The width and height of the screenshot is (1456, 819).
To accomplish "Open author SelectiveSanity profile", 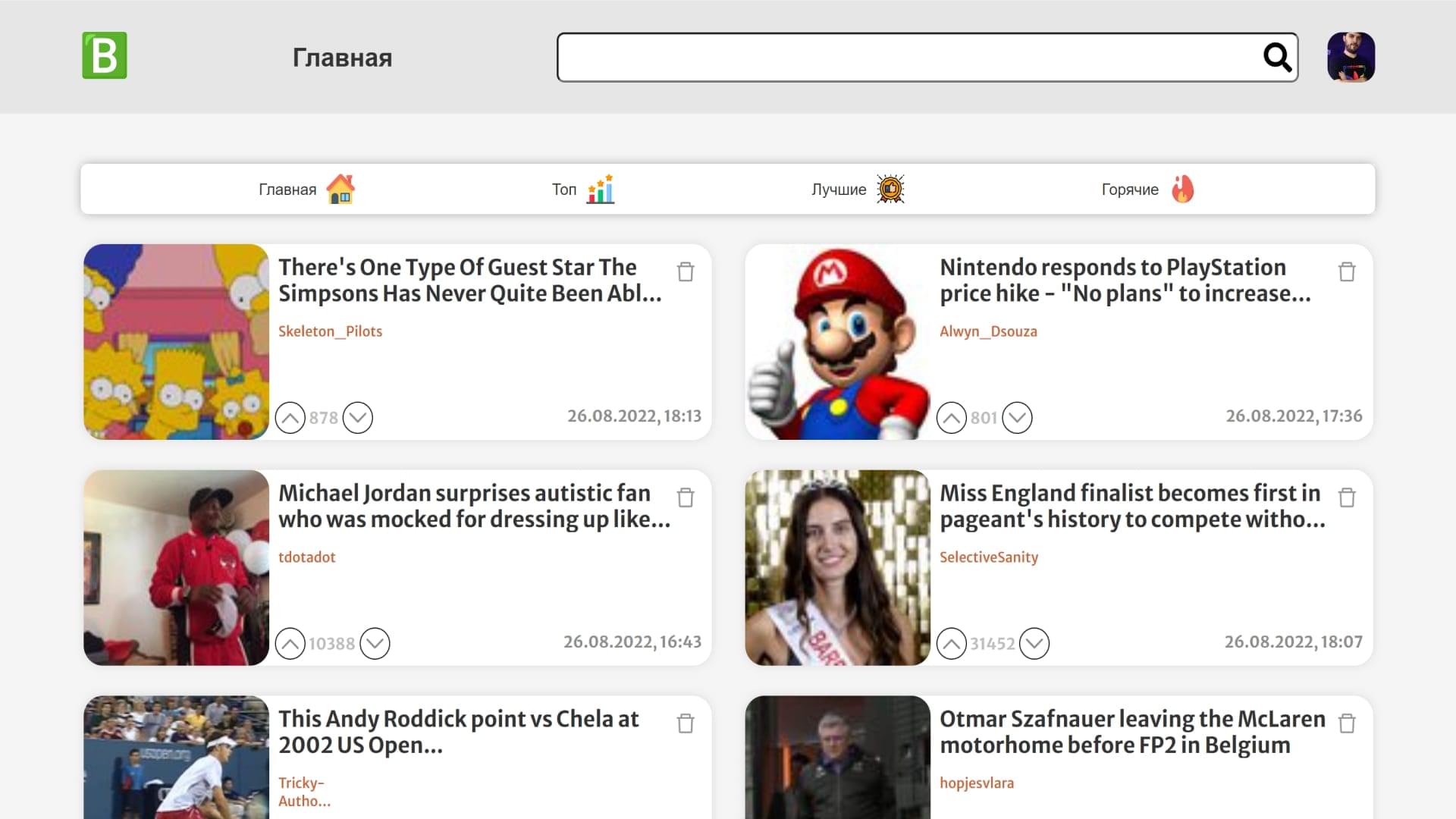I will [989, 557].
